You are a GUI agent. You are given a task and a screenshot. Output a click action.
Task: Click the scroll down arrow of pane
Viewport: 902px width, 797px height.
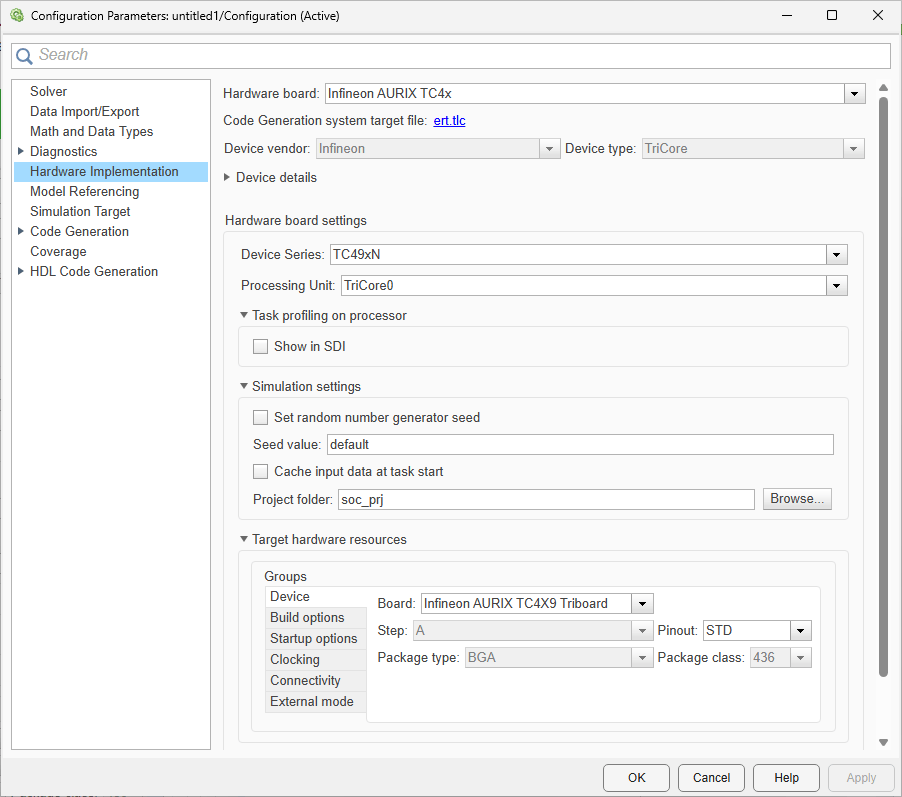coord(883,742)
